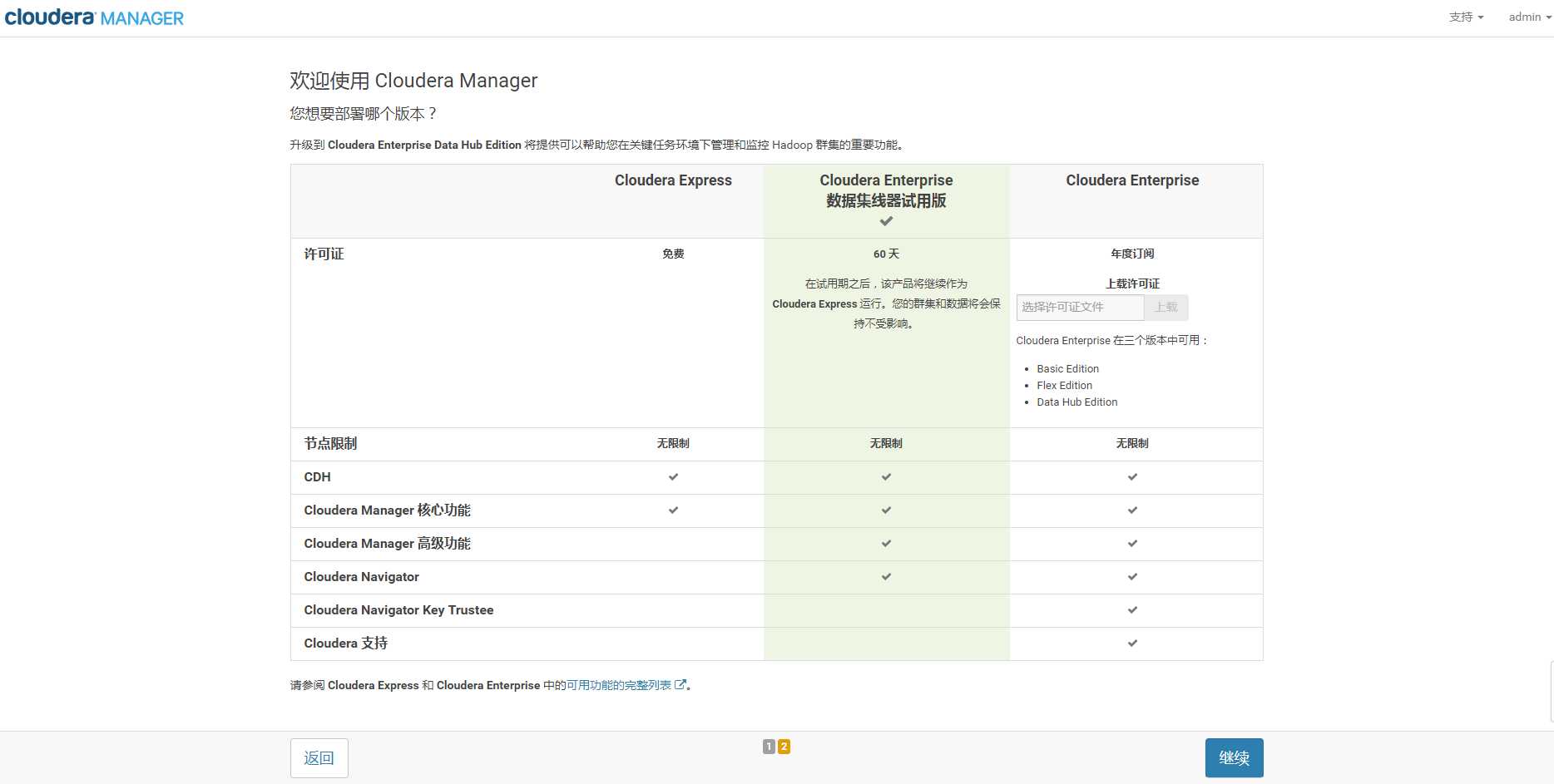Click Cloudera Navigator checkmark in Enterprise column
The image size is (1554, 784).
pos(1132,577)
